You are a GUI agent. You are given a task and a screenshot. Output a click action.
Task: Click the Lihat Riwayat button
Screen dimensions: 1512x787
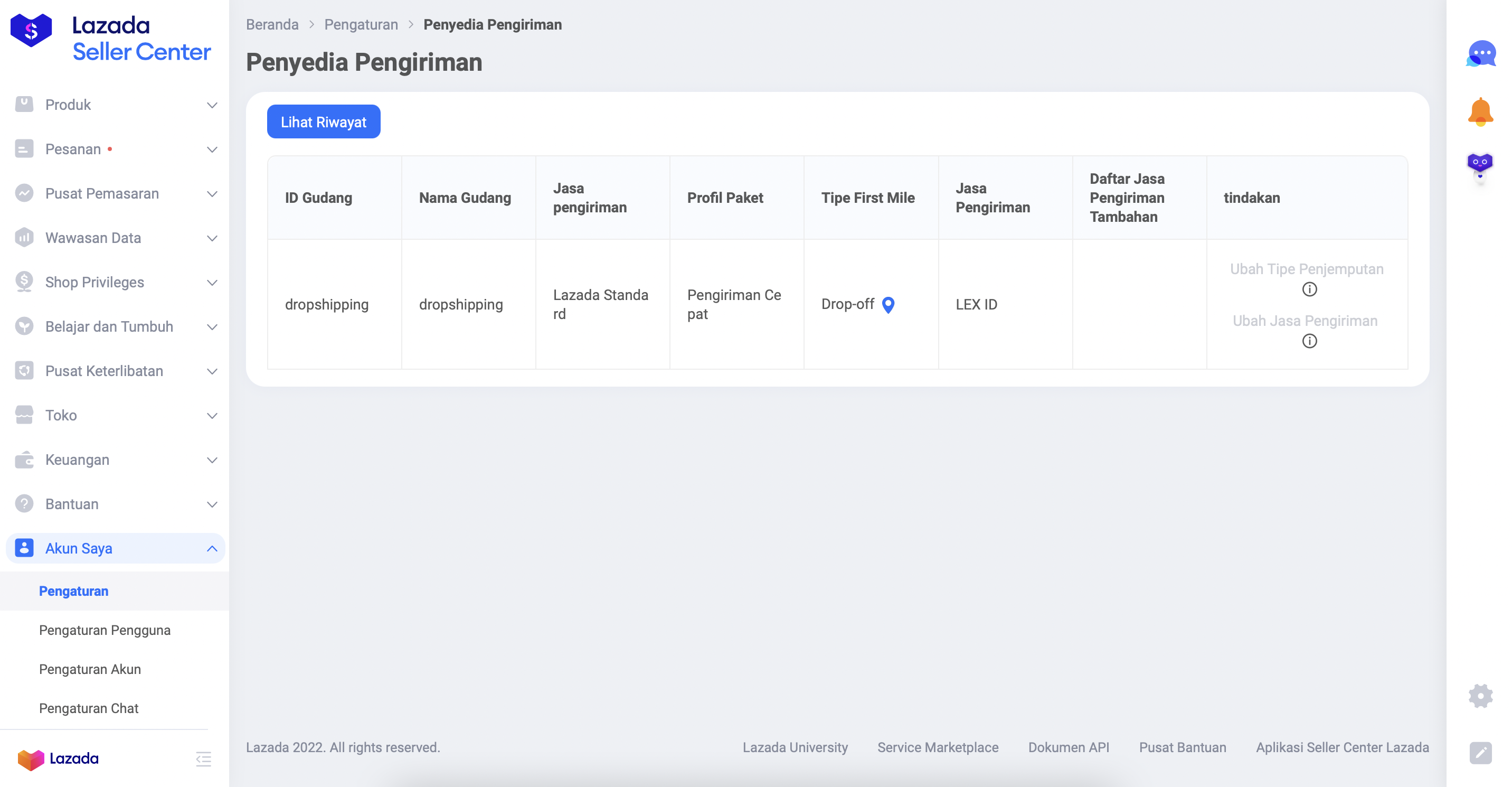(324, 122)
